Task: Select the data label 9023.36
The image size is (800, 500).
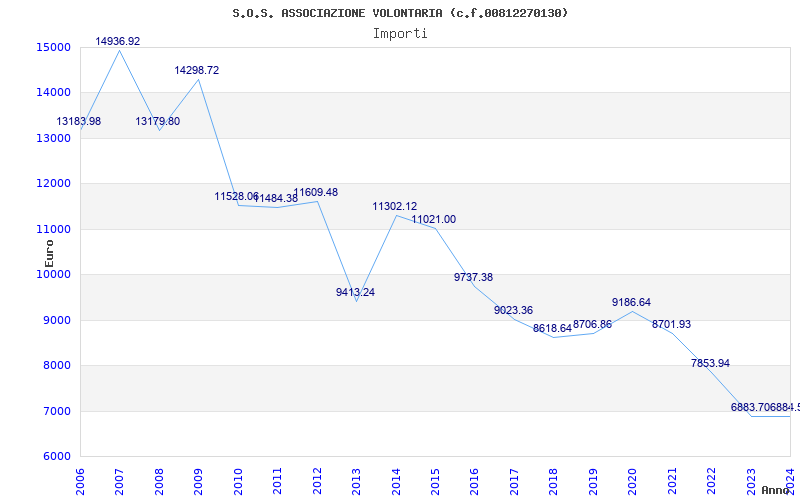Action: [513, 310]
